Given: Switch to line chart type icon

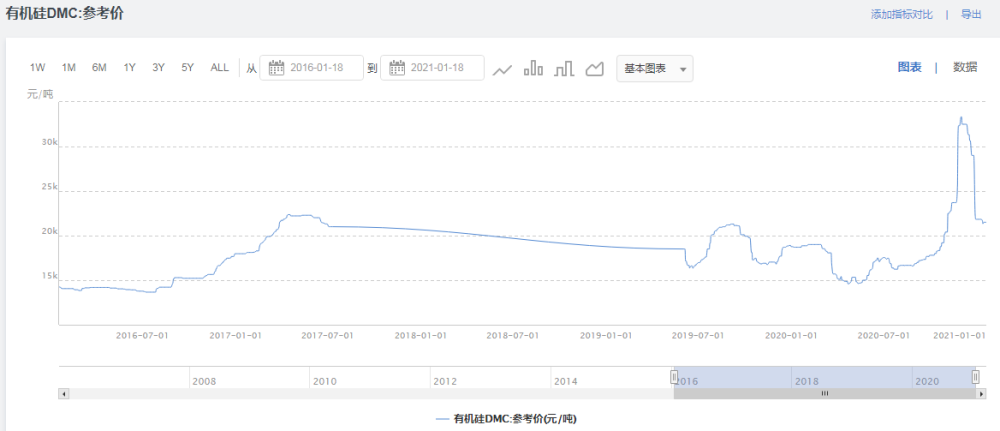Looking at the screenshot, I should click(503, 69).
